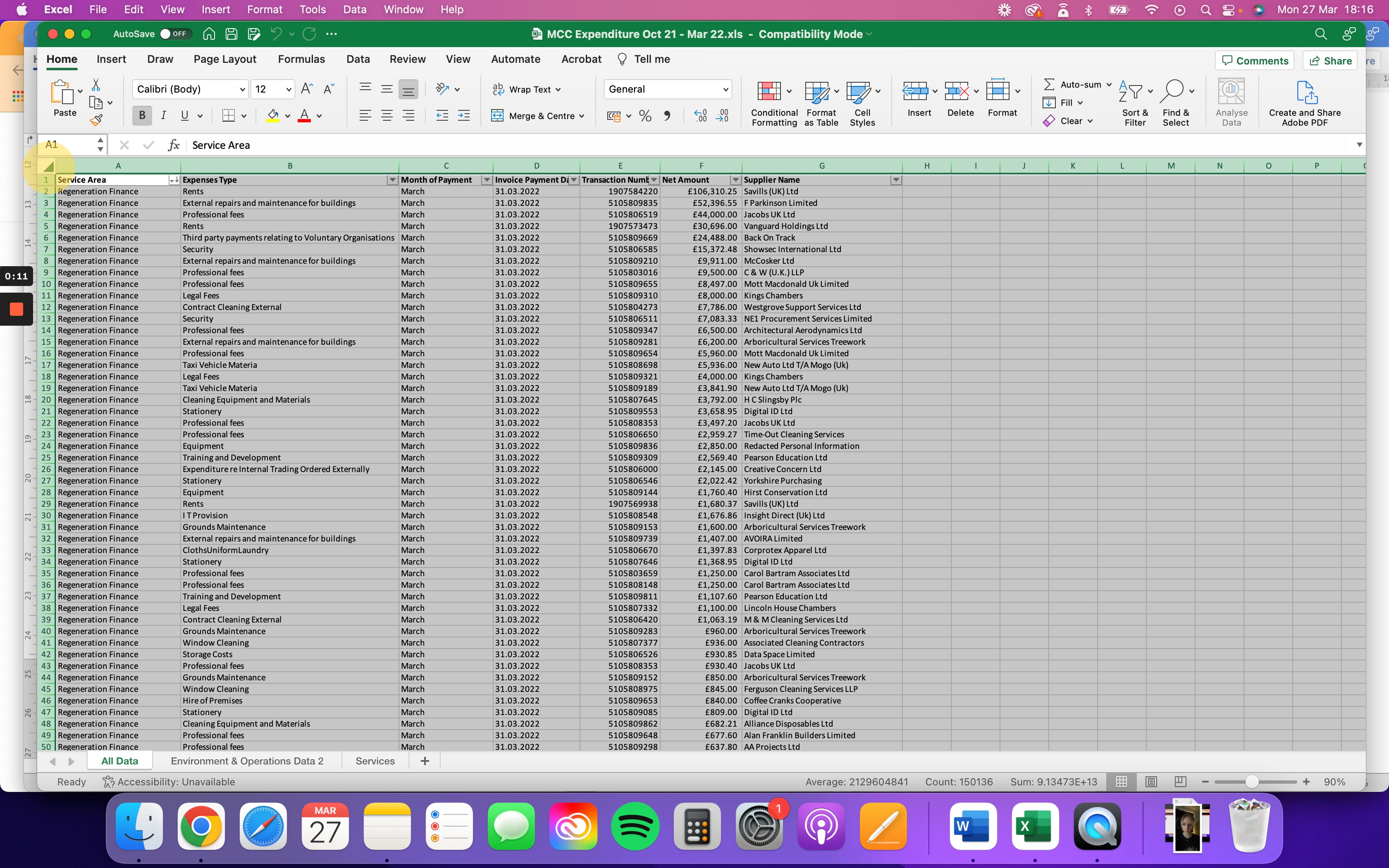Click the Cut scissors icon

[96, 85]
